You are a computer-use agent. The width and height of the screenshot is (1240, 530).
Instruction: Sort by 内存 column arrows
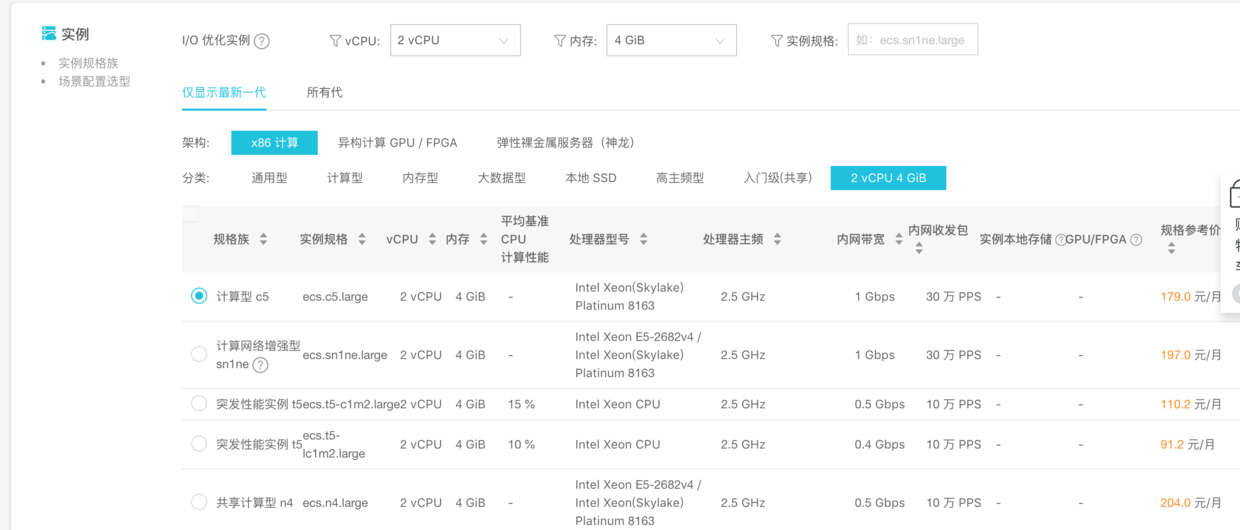(x=483, y=239)
